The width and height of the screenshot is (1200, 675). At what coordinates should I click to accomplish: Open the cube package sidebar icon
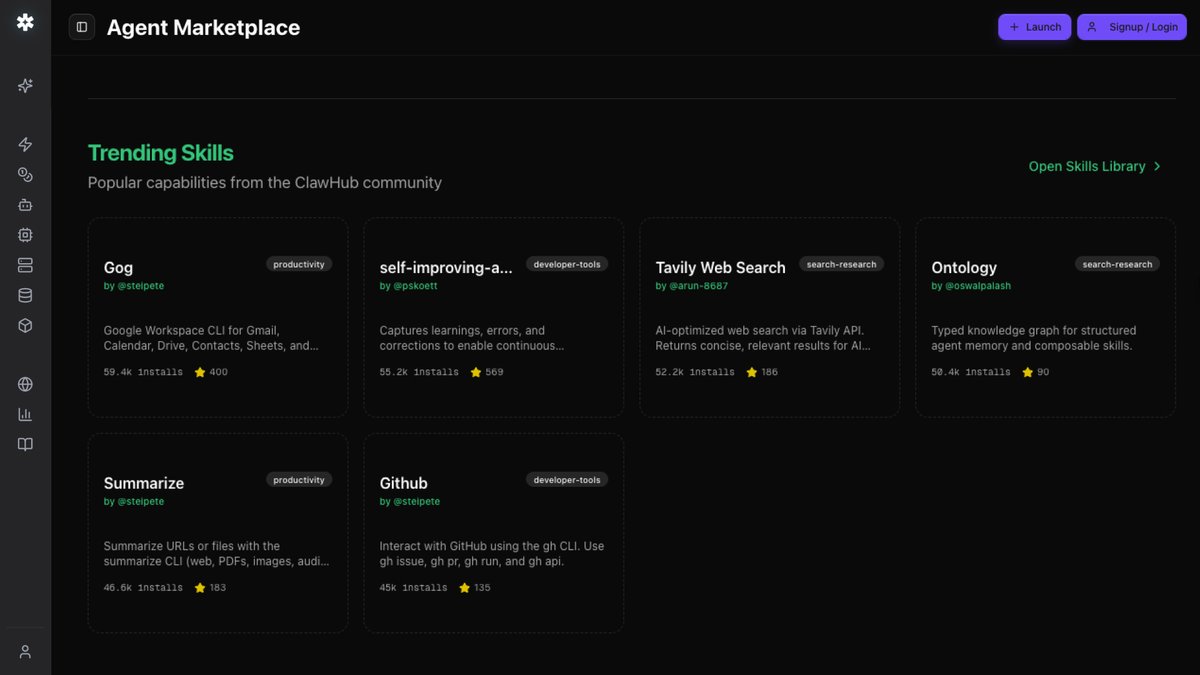25,325
